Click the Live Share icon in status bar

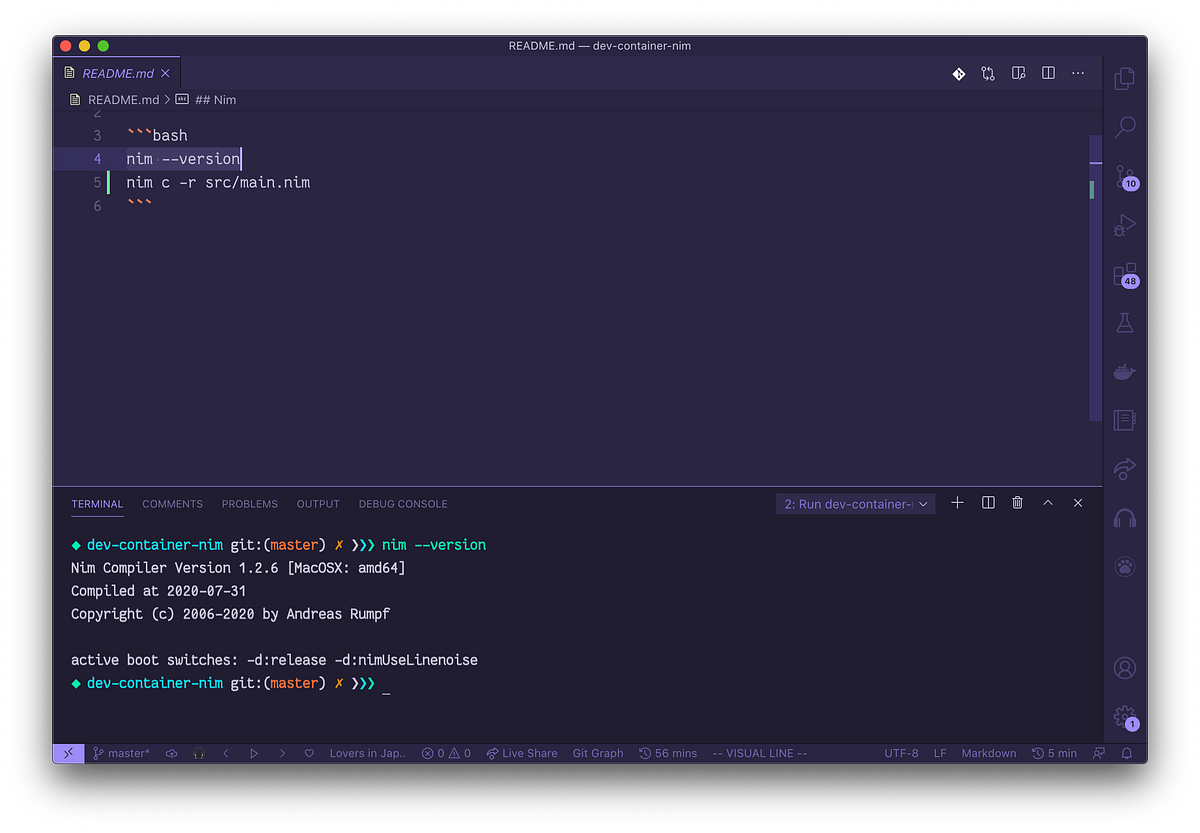click(521, 753)
